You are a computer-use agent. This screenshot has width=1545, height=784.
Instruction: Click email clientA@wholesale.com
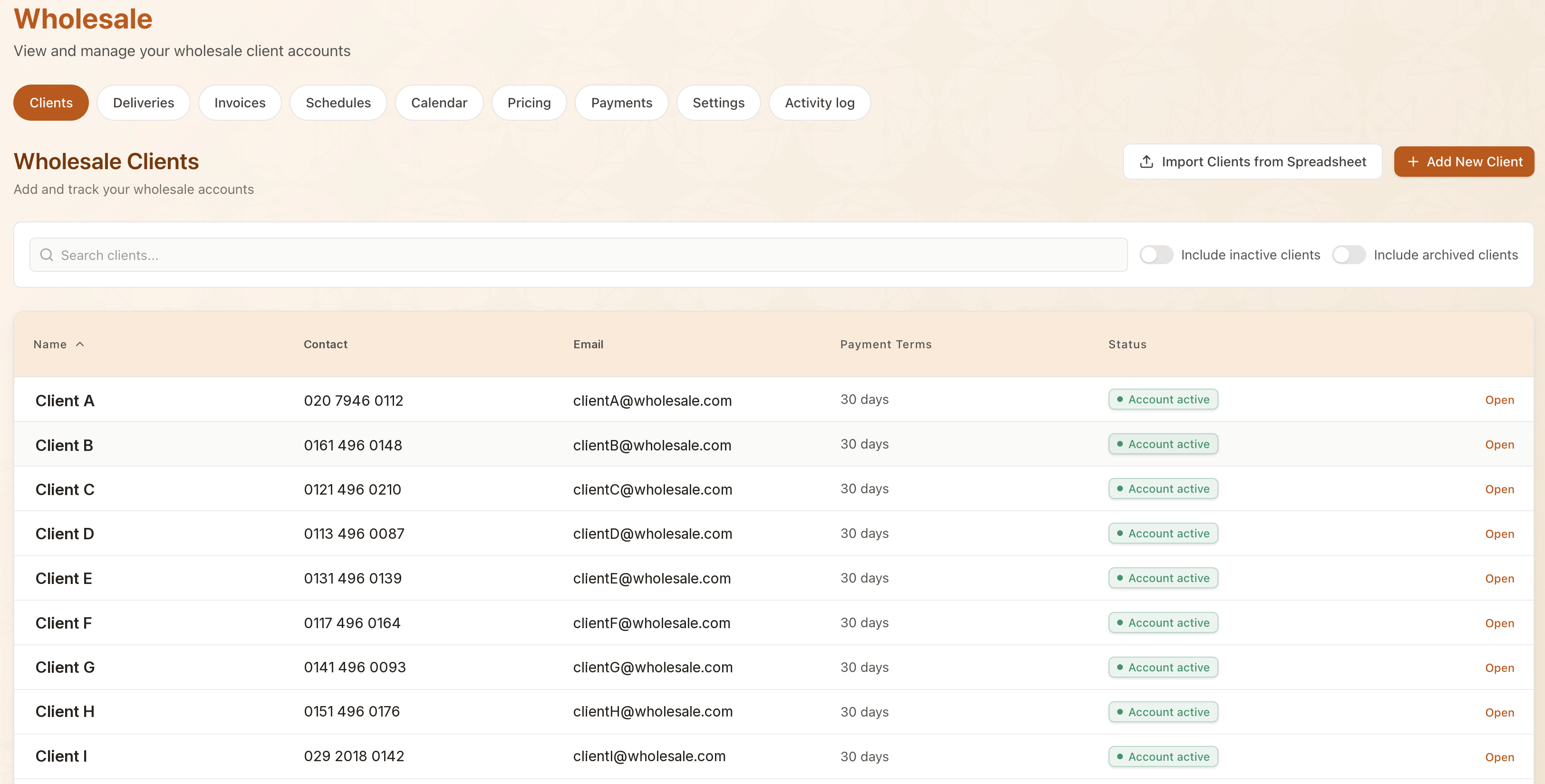(652, 401)
